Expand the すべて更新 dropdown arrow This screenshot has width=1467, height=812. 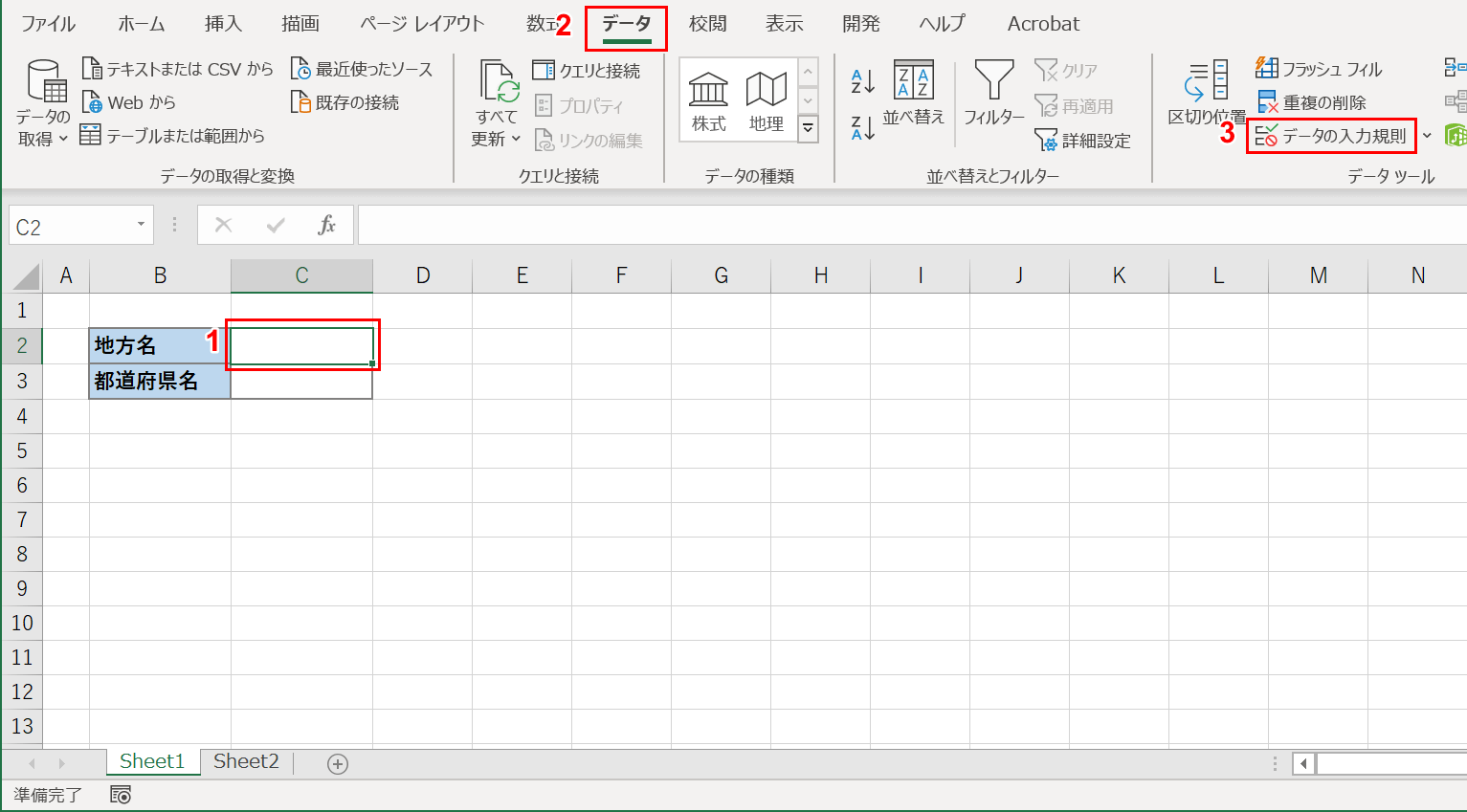tap(516, 140)
